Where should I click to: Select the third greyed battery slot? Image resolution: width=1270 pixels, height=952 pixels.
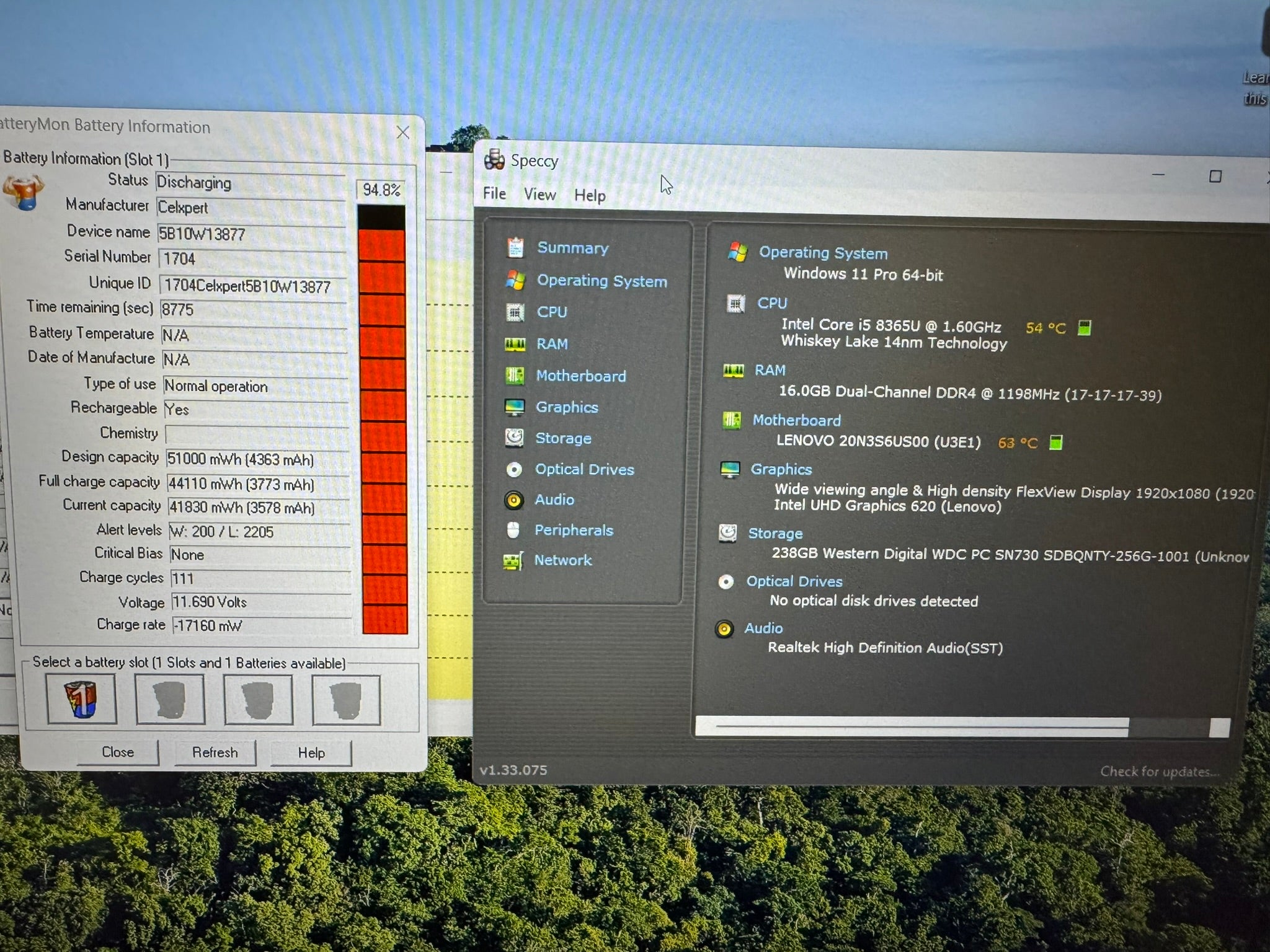tap(258, 700)
